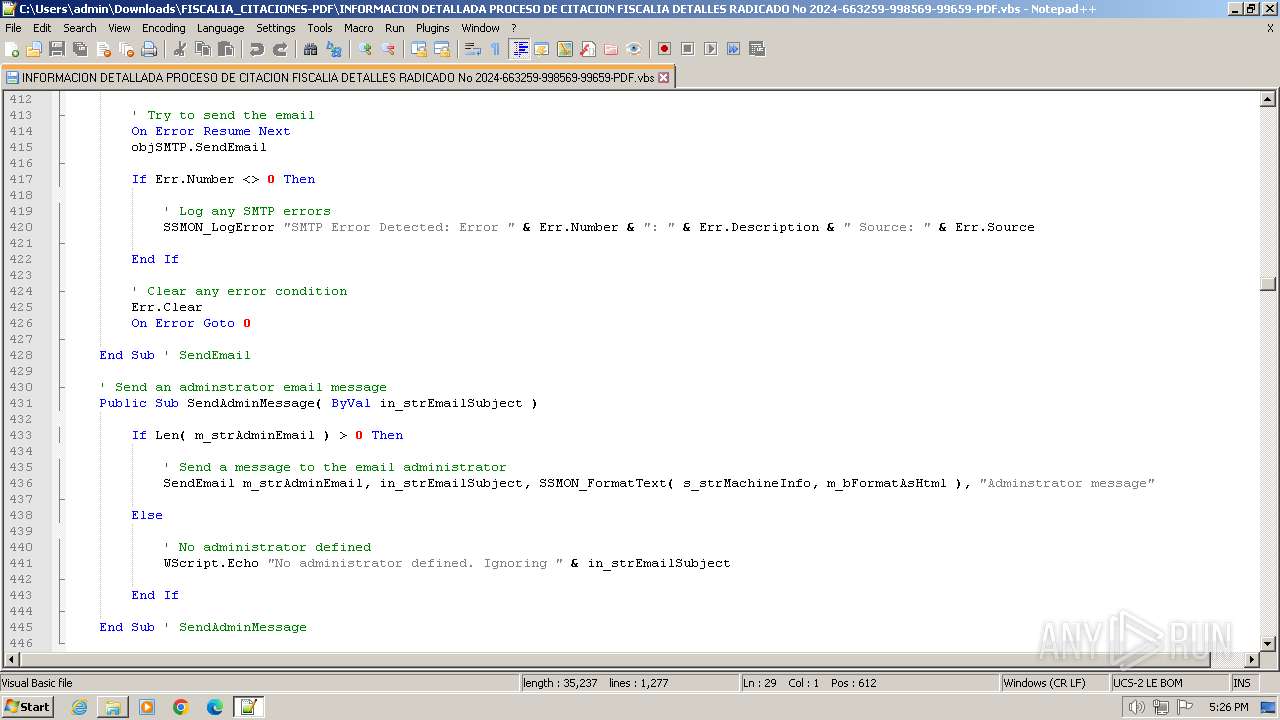Image resolution: width=1280 pixels, height=720 pixels.
Task: Open the Window menu
Action: (481, 28)
